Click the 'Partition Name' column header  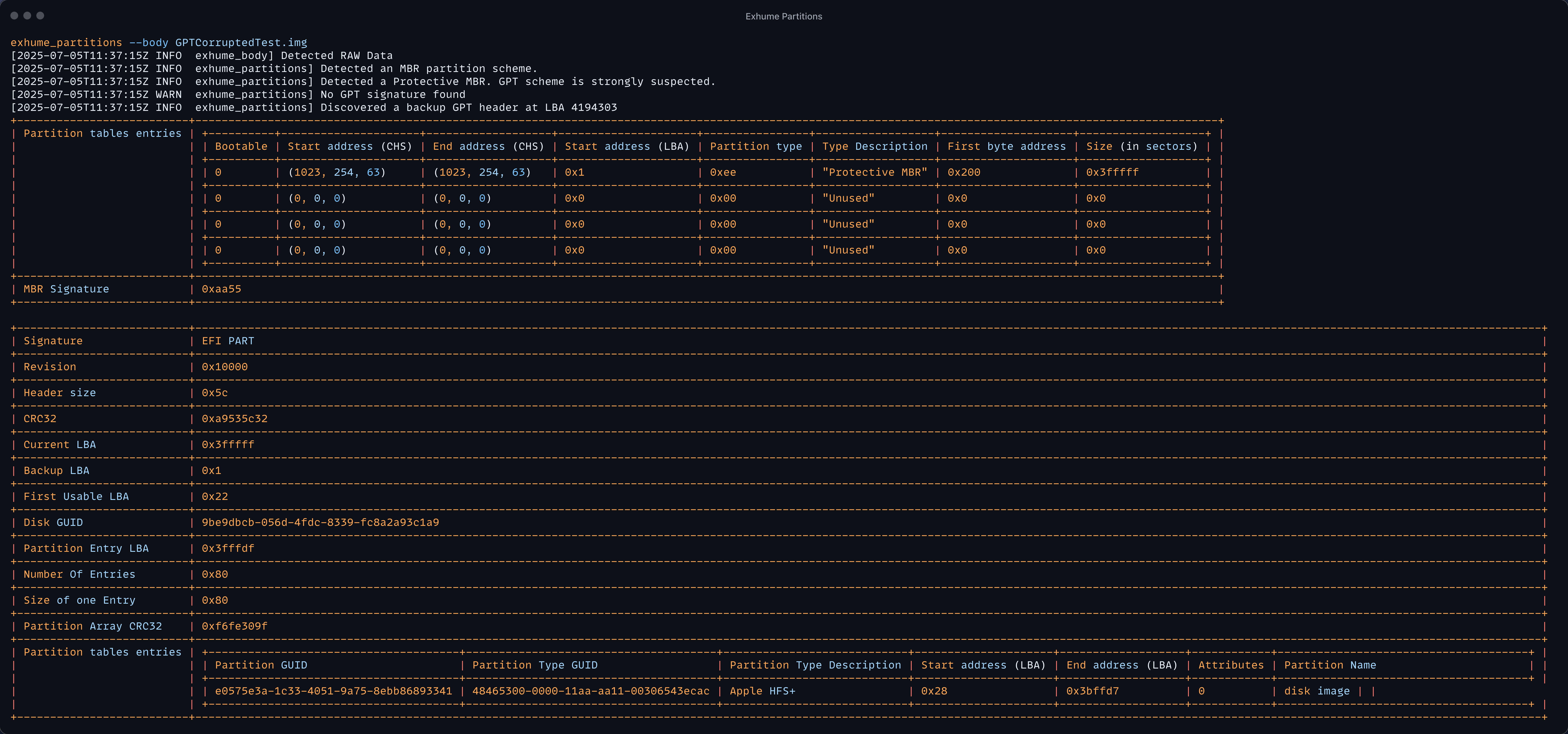(1330, 665)
